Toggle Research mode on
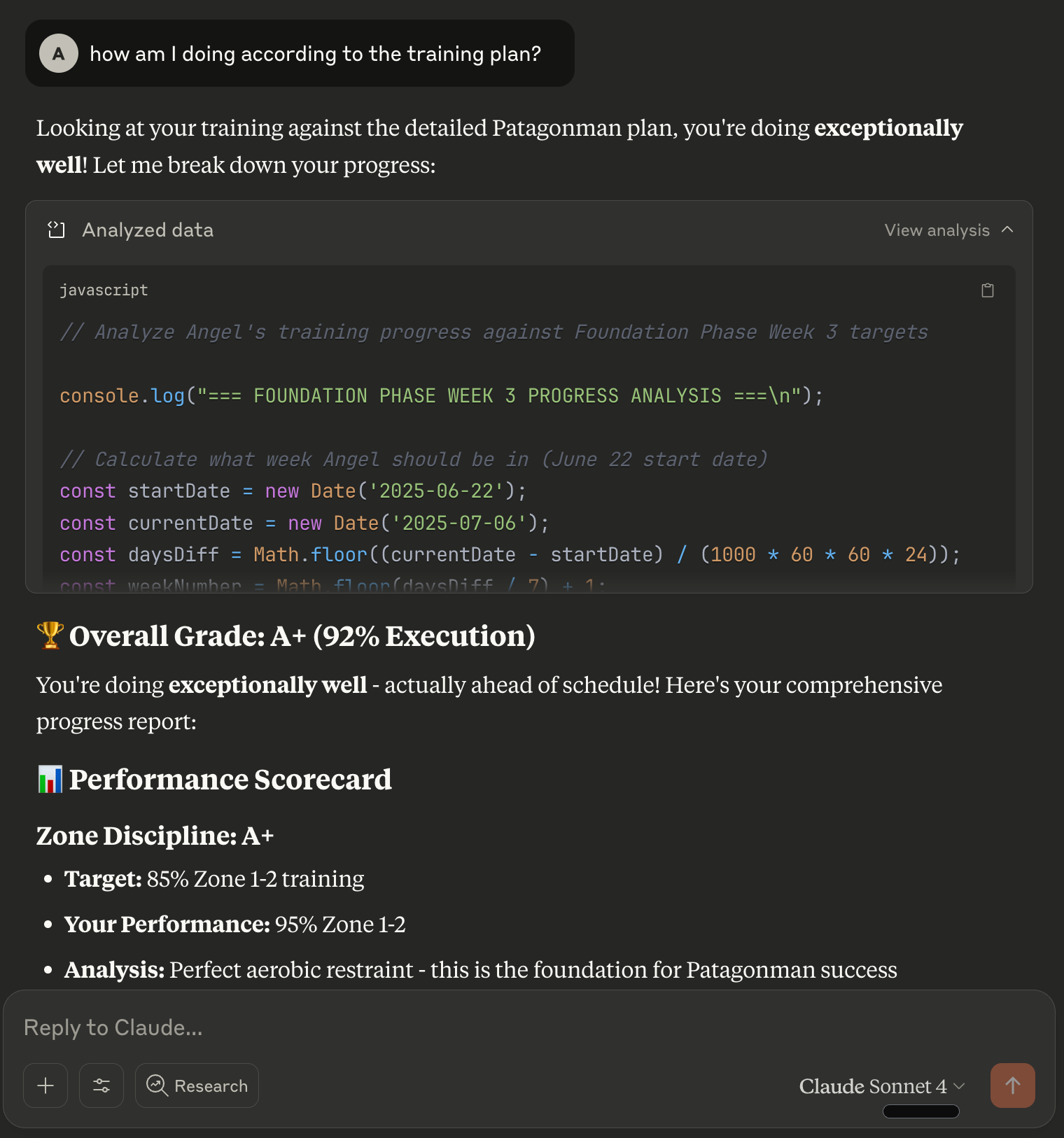Image resolution: width=1064 pixels, height=1138 pixels. pos(197,1086)
